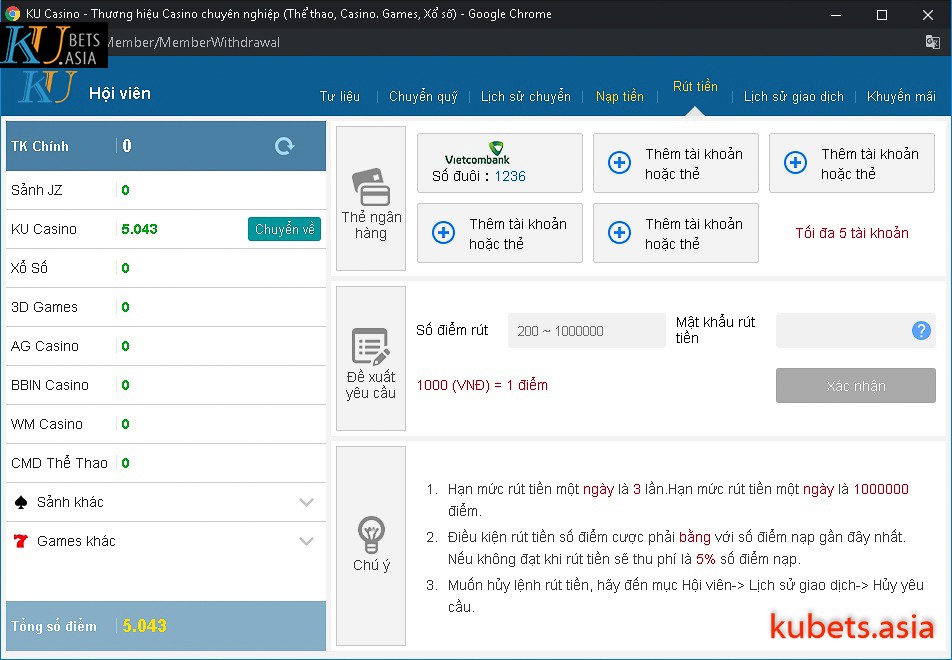Click the red 7 icon beside Games khác
The width and height of the screenshot is (952, 660).
coord(21,541)
